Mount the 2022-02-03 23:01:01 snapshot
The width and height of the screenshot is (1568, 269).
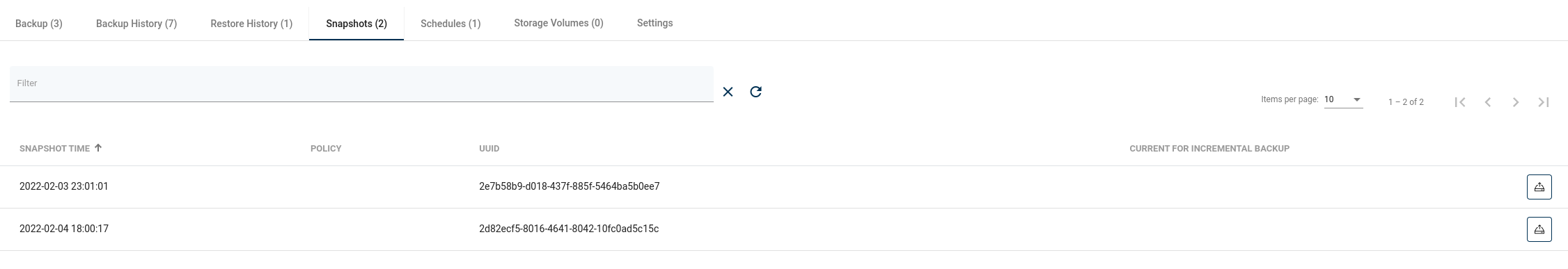(1539, 187)
